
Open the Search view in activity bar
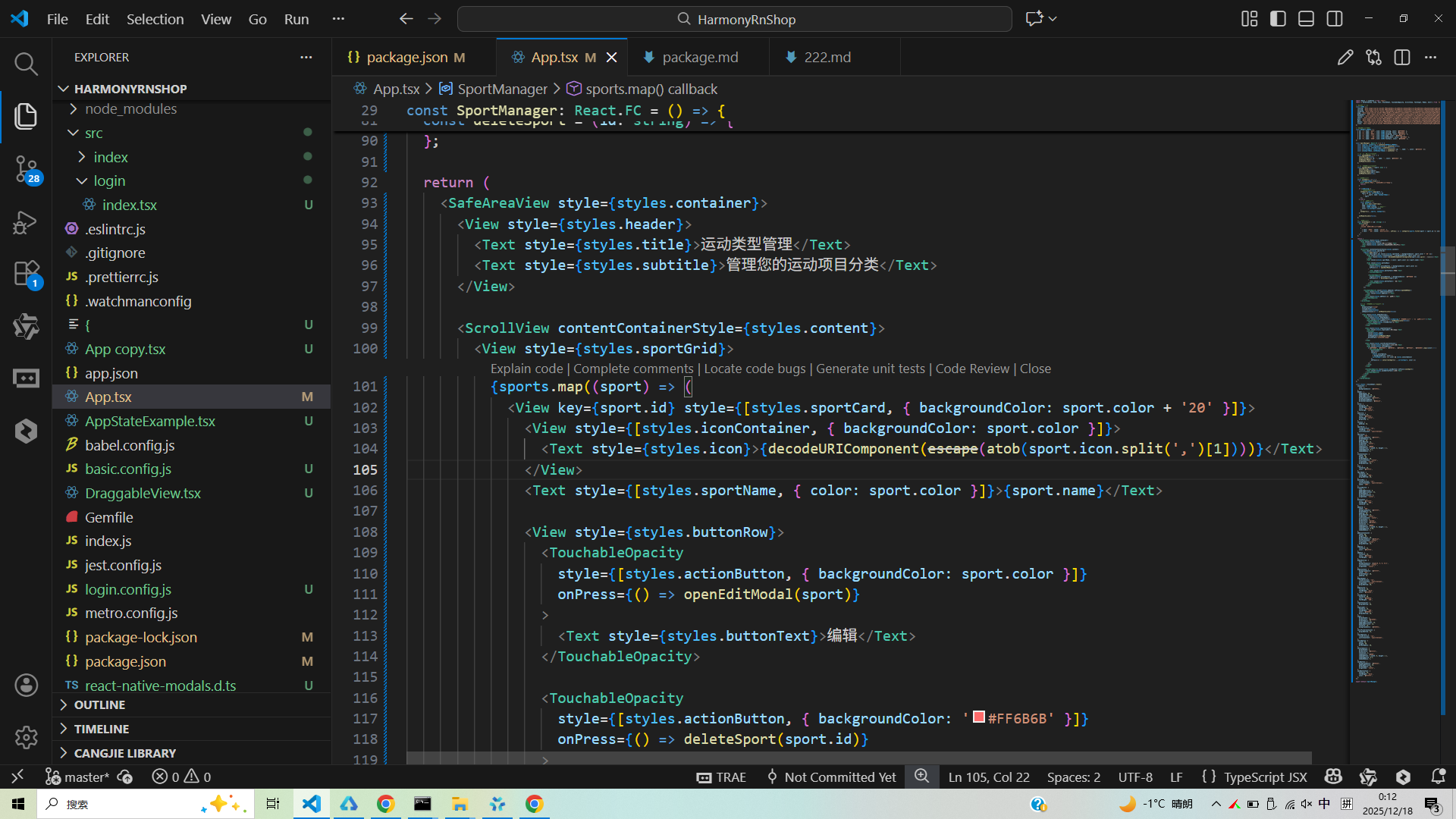click(x=26, y=64)
